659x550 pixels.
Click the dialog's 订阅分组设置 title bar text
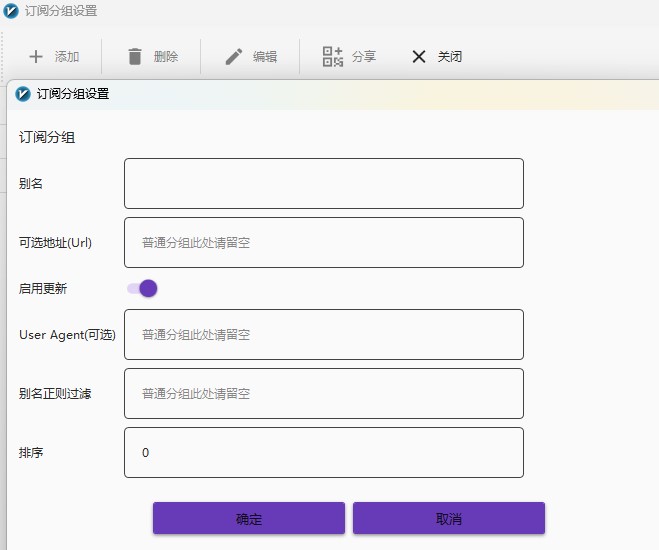(73, 94)
